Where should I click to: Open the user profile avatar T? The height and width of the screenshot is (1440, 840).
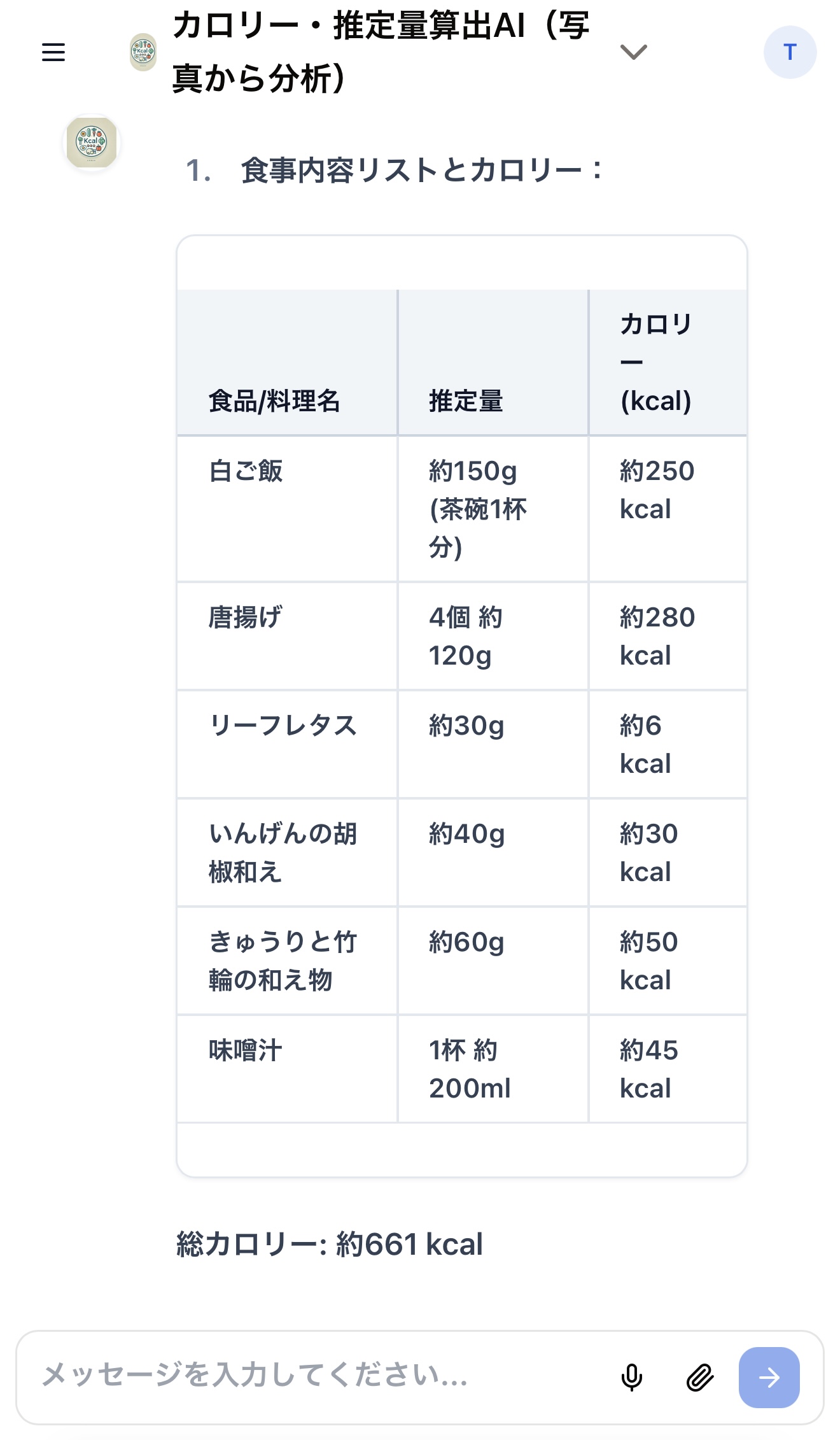point(790,52)
